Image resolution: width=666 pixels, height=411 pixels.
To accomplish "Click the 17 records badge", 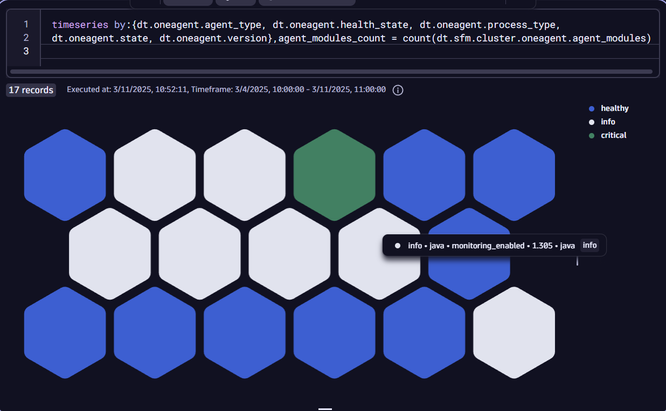I will [x=31, y=90].
